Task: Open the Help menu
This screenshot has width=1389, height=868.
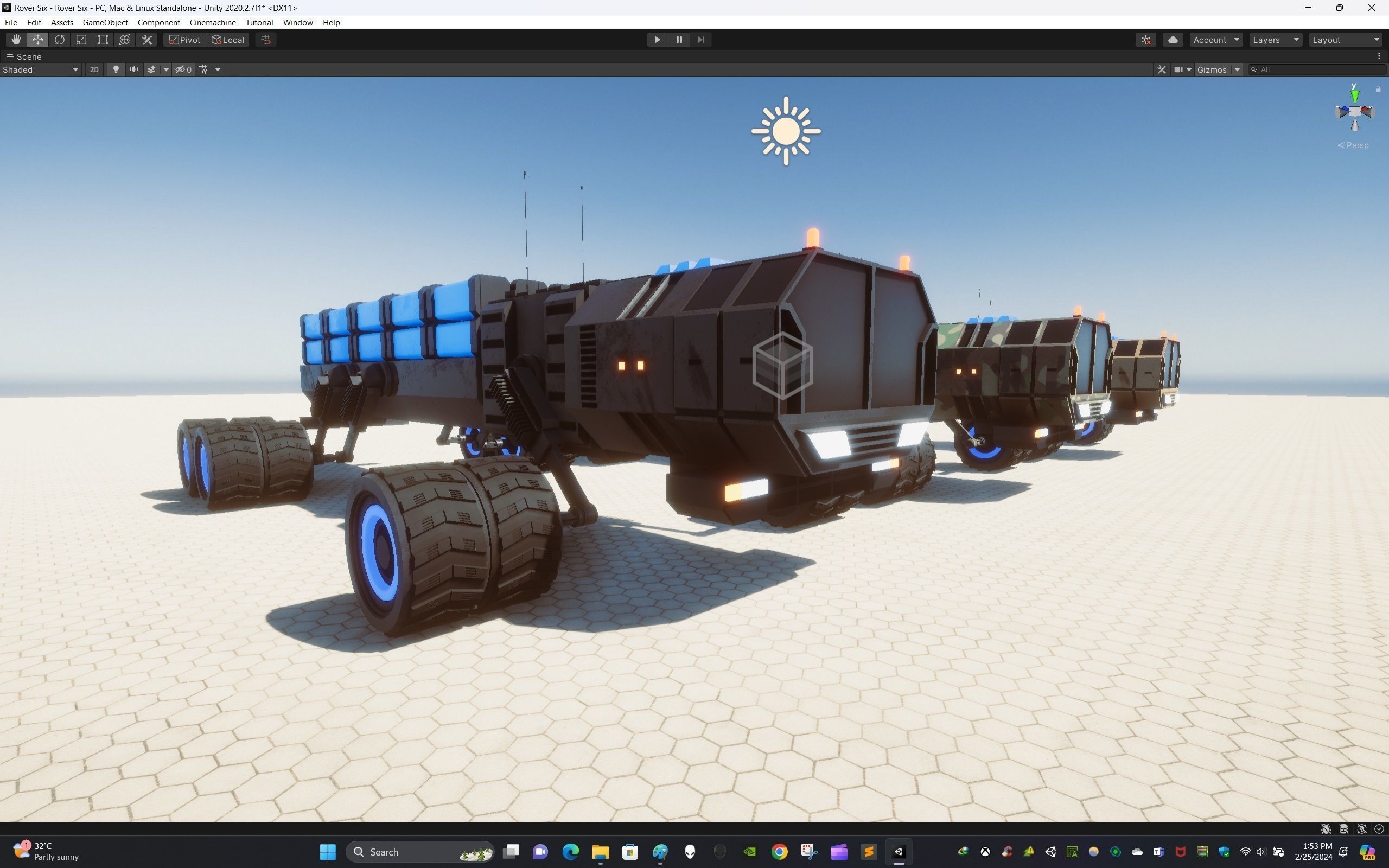Action: (x=331, y=22)
